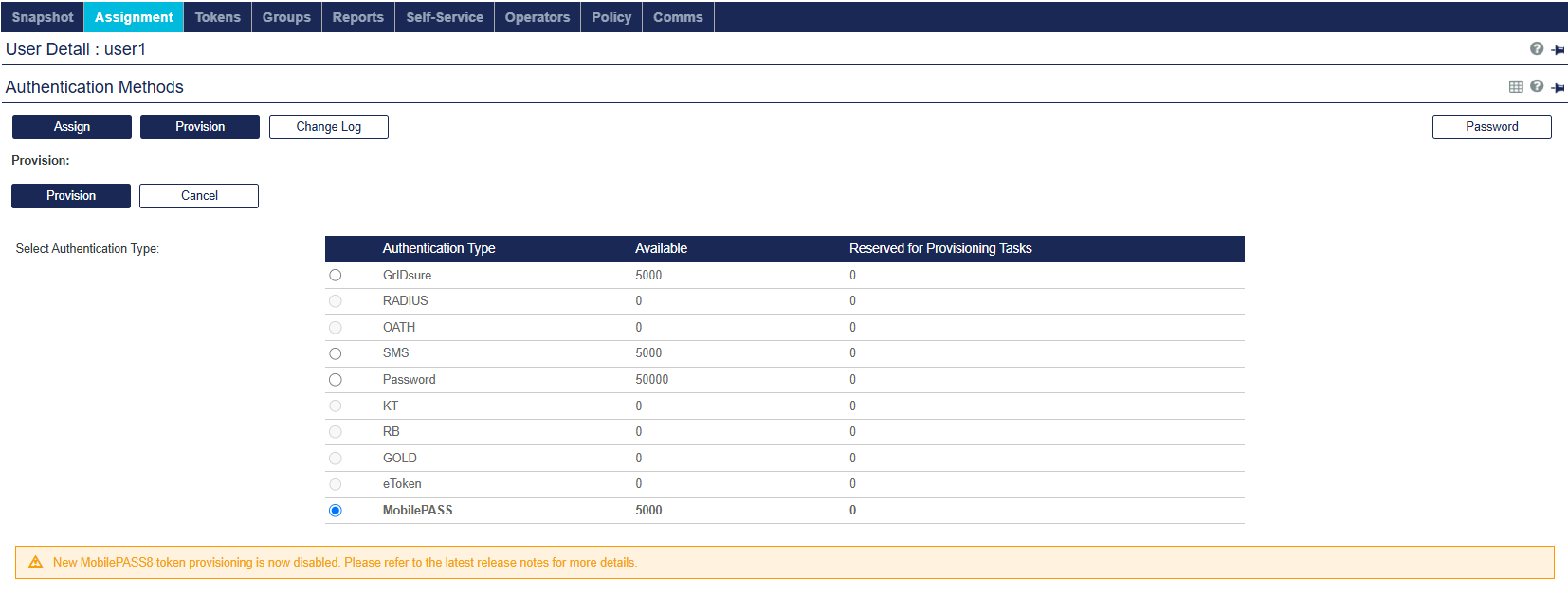Click Reserved for Provisioning Tasks header

click(x=940, y=248)
